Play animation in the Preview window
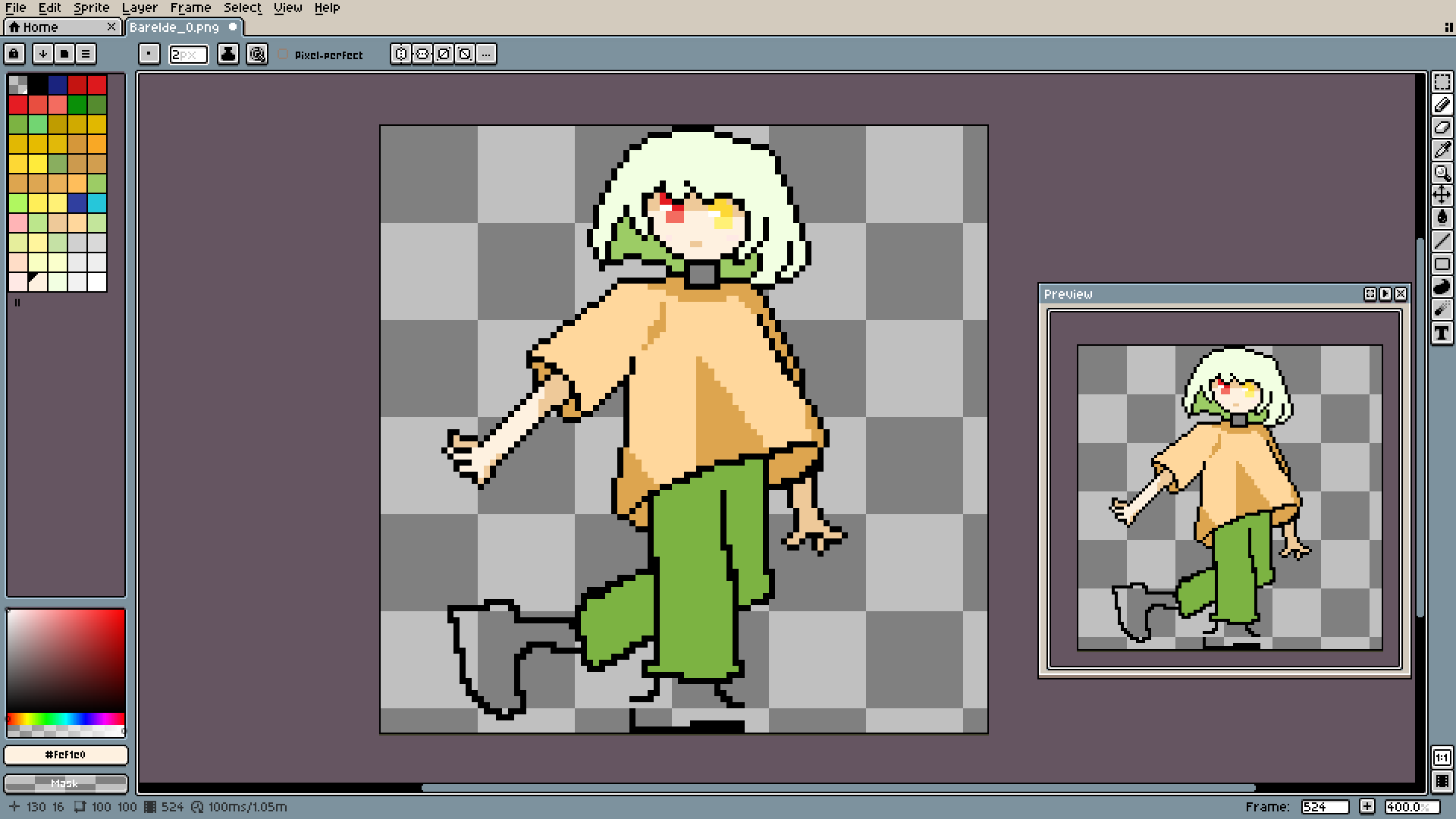This screenshot has width=1456, height=819. tap(1385, 294)
